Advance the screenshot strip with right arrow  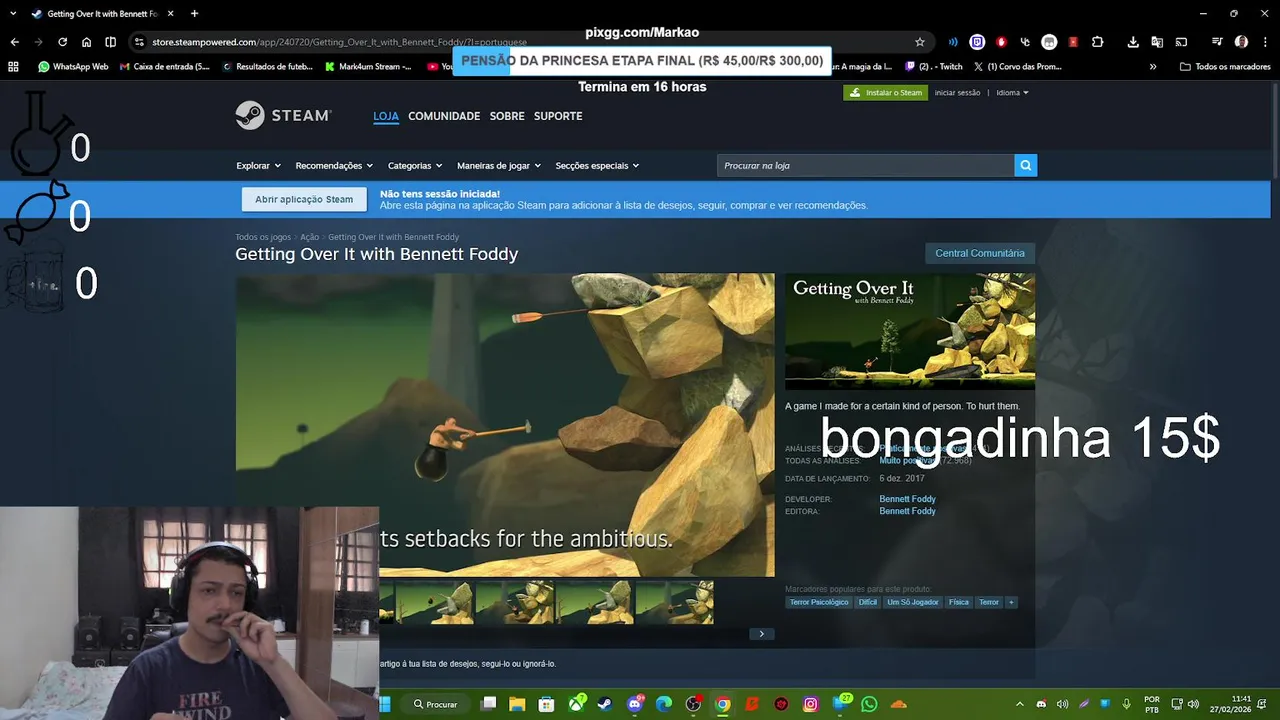coord(761,633)
